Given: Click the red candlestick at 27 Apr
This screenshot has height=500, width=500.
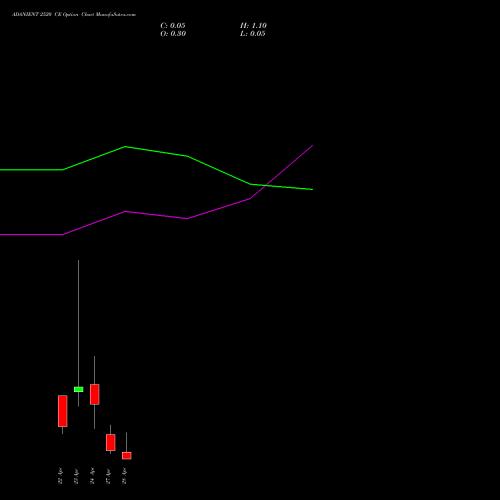Looking at the screenshot, I should 110,442.
